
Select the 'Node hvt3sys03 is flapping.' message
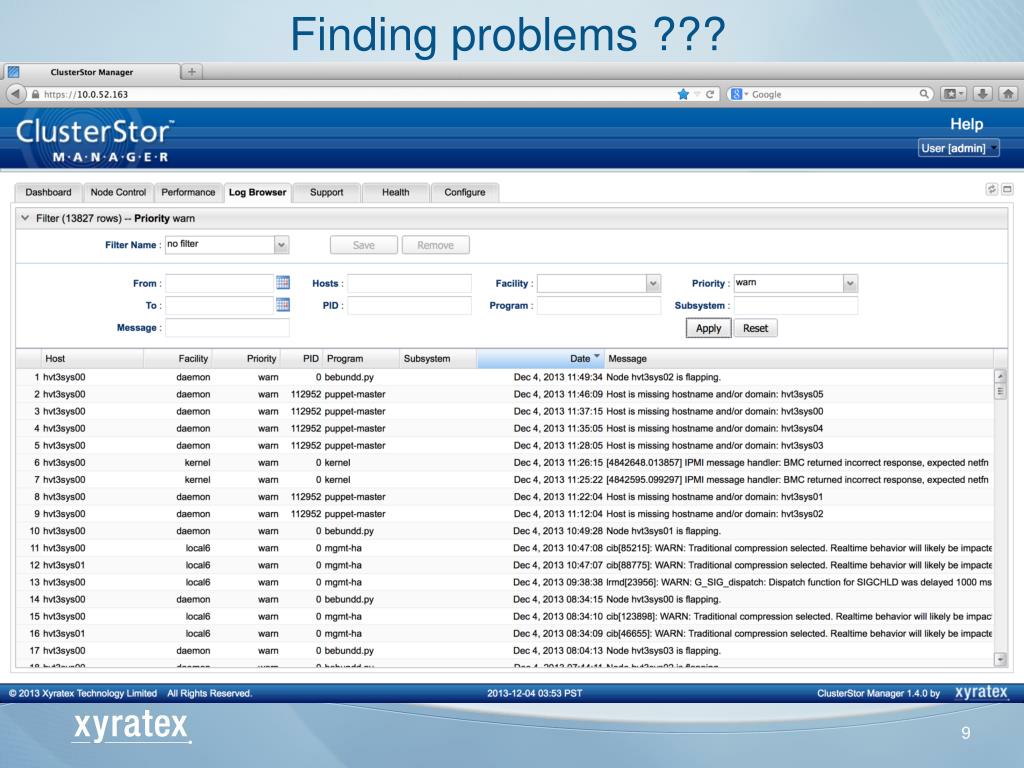point(664,650)
